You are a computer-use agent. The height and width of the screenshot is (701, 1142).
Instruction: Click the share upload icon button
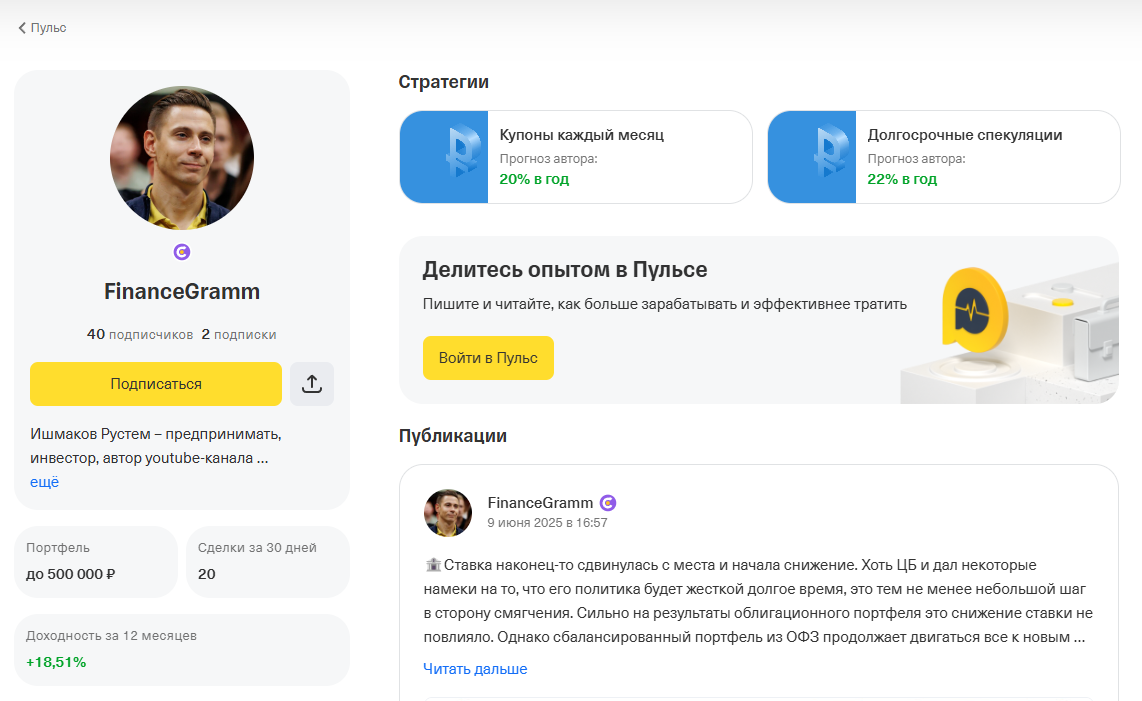[x=312, y=384]
